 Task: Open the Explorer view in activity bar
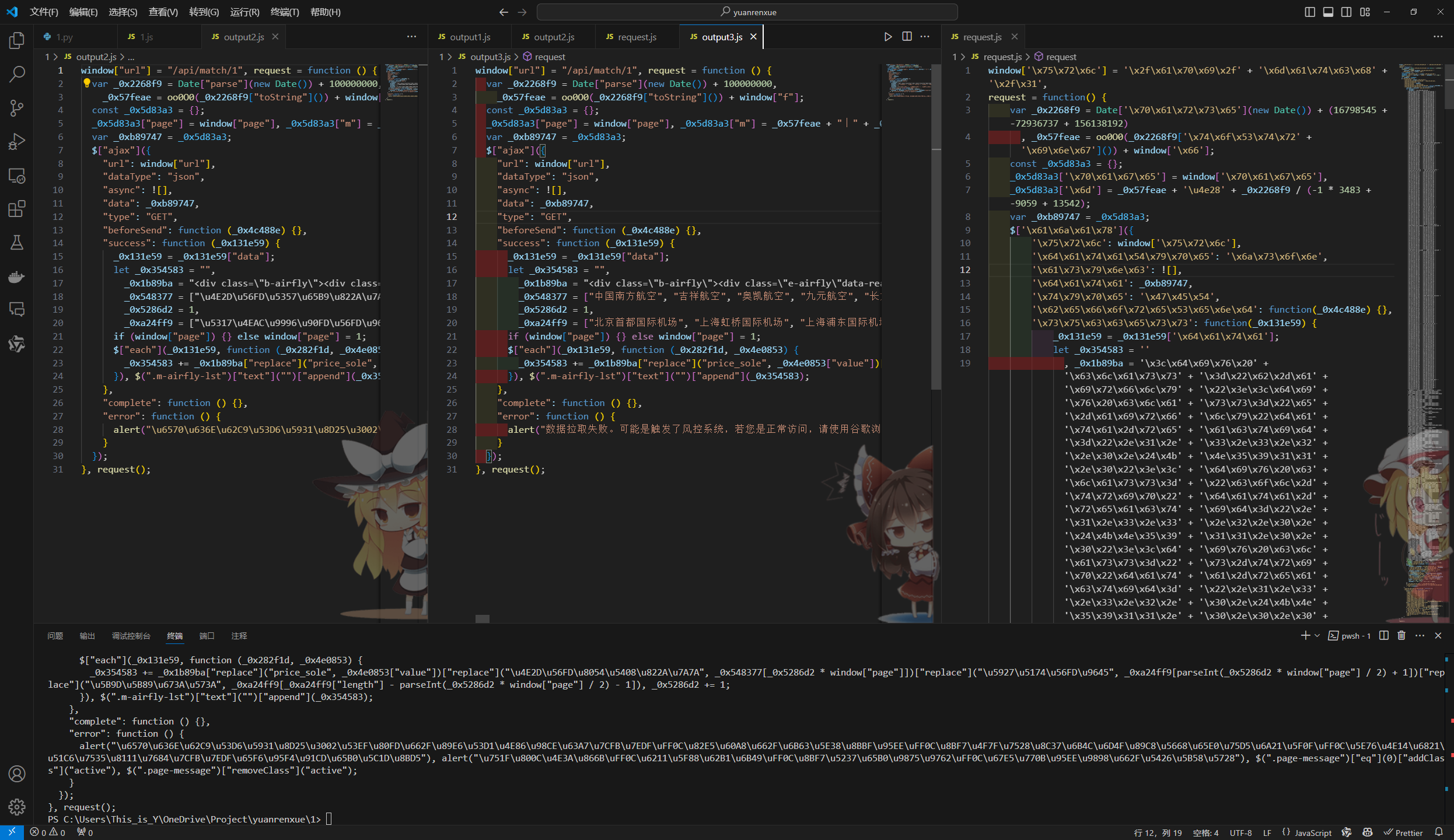17,40
